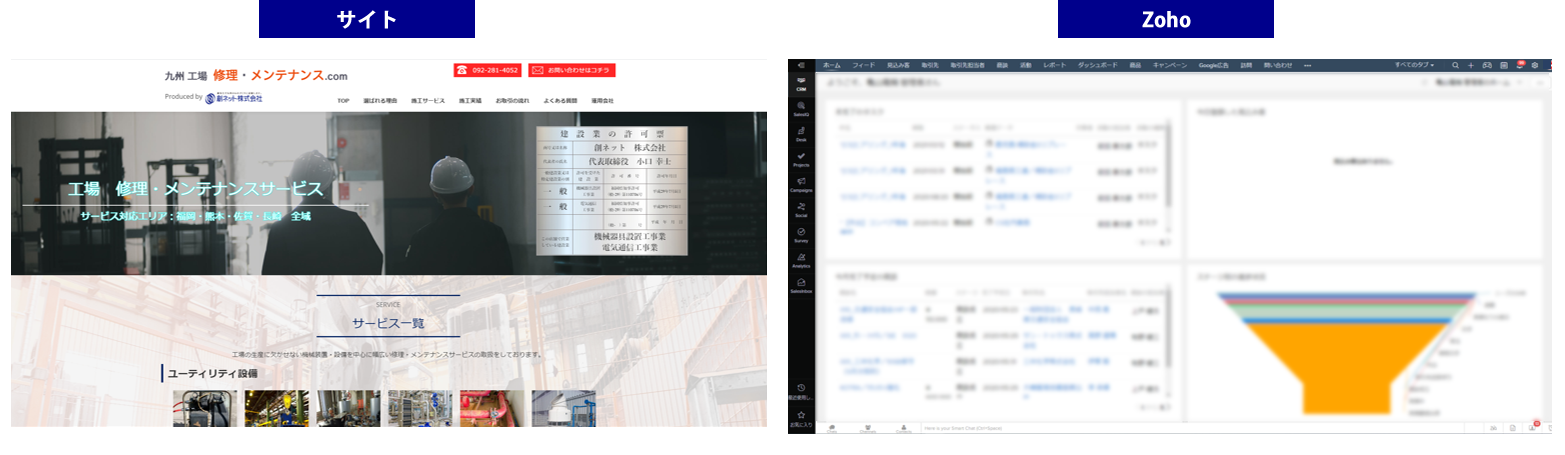The height and width of the screenshot is (455, 1565).
Task: Select the 見込み客 tab in Zoho
Action: (x=899, y=65)
